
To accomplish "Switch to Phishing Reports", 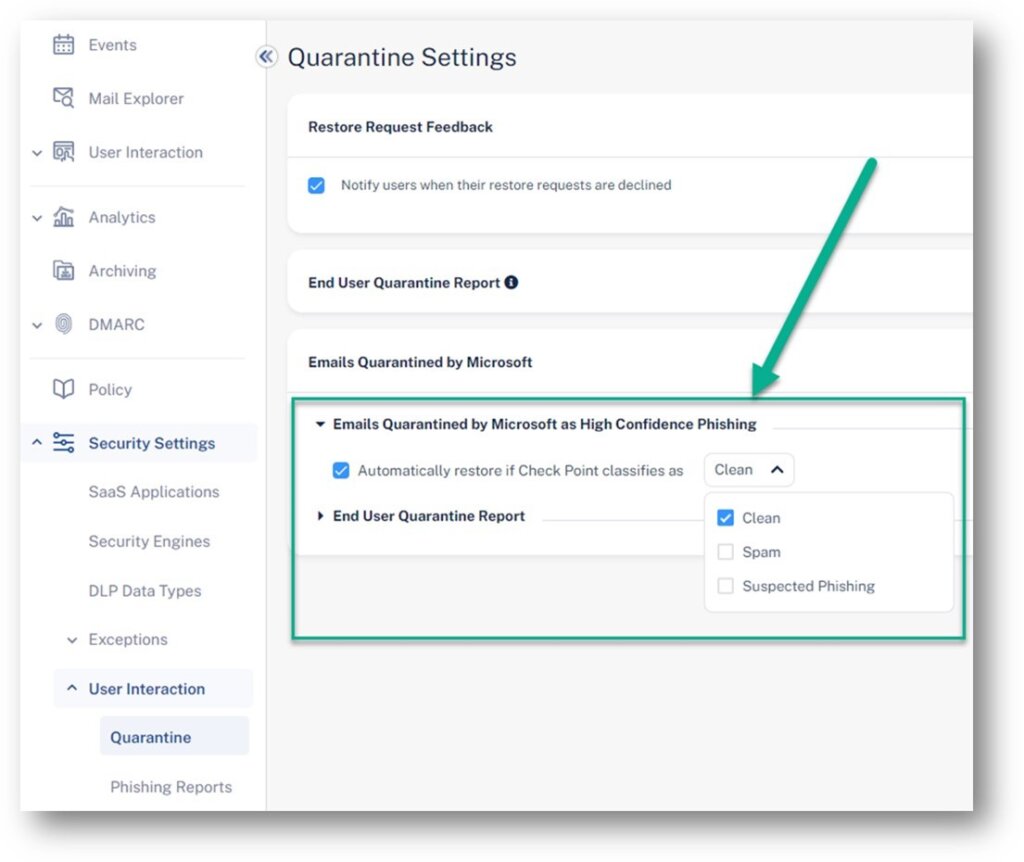I will [x=170, y=787].
